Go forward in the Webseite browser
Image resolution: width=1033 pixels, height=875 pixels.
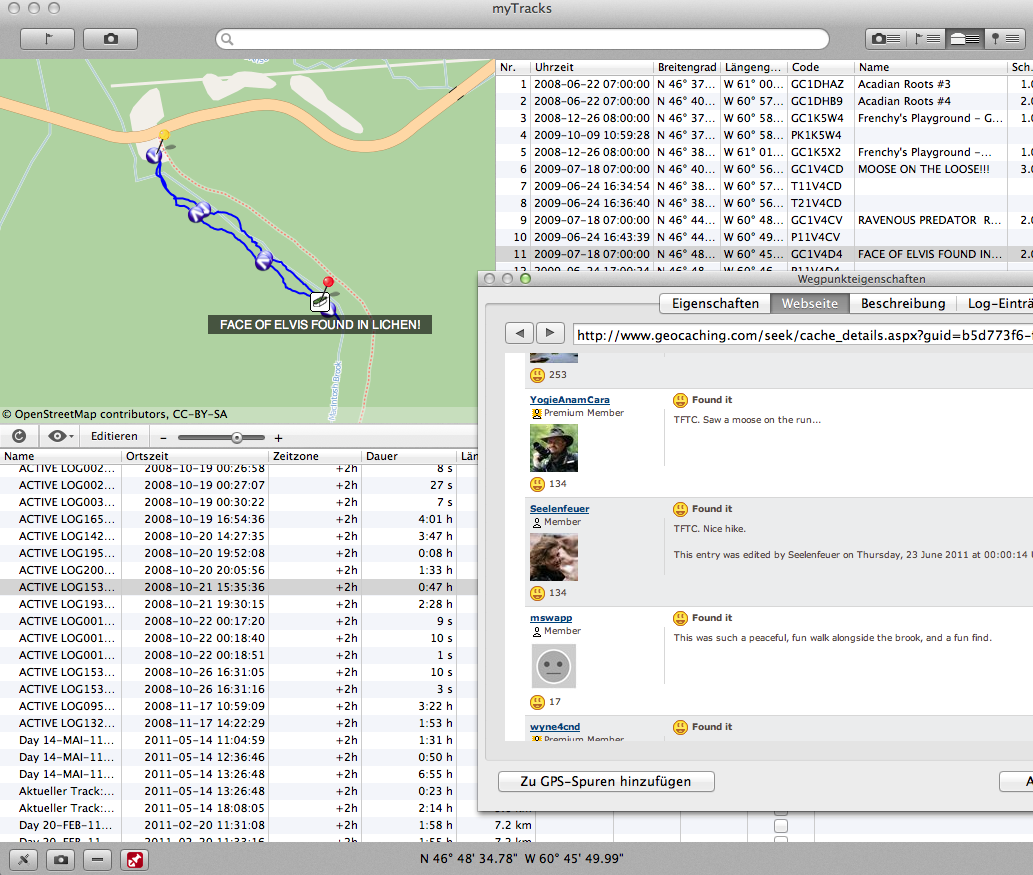(550, 333)
